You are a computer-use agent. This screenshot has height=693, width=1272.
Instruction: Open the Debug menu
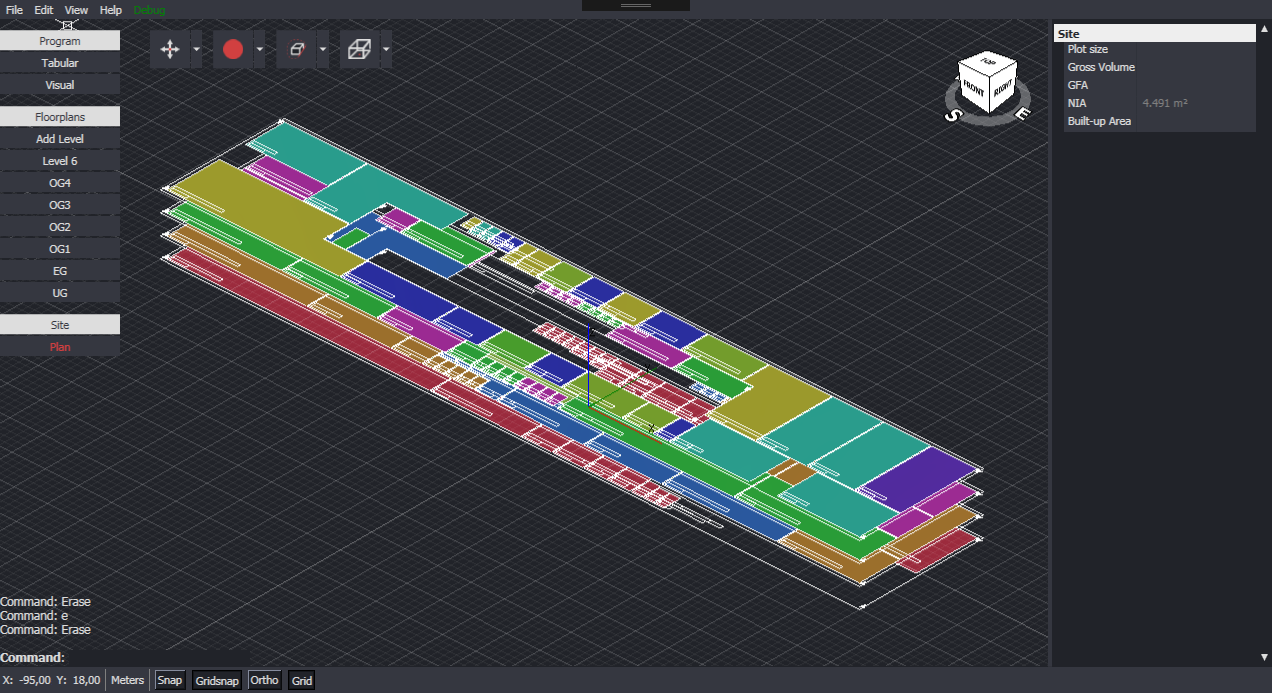point(150,10)
